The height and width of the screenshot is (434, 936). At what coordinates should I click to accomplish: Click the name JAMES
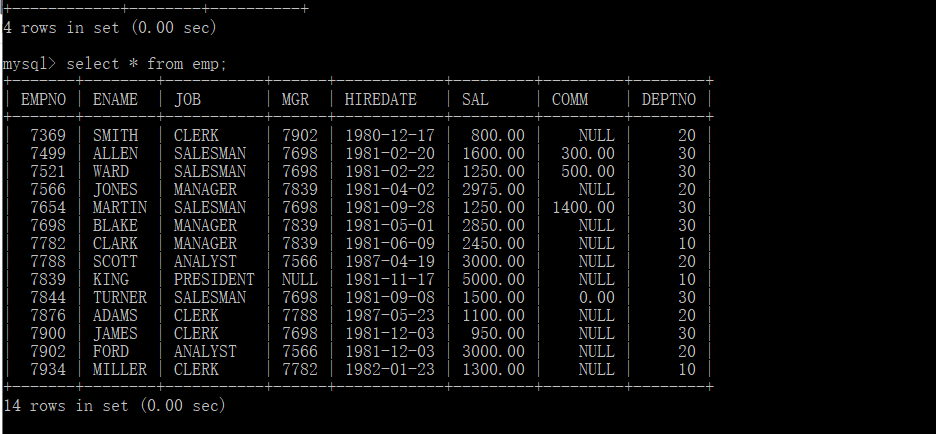[115, 333]
